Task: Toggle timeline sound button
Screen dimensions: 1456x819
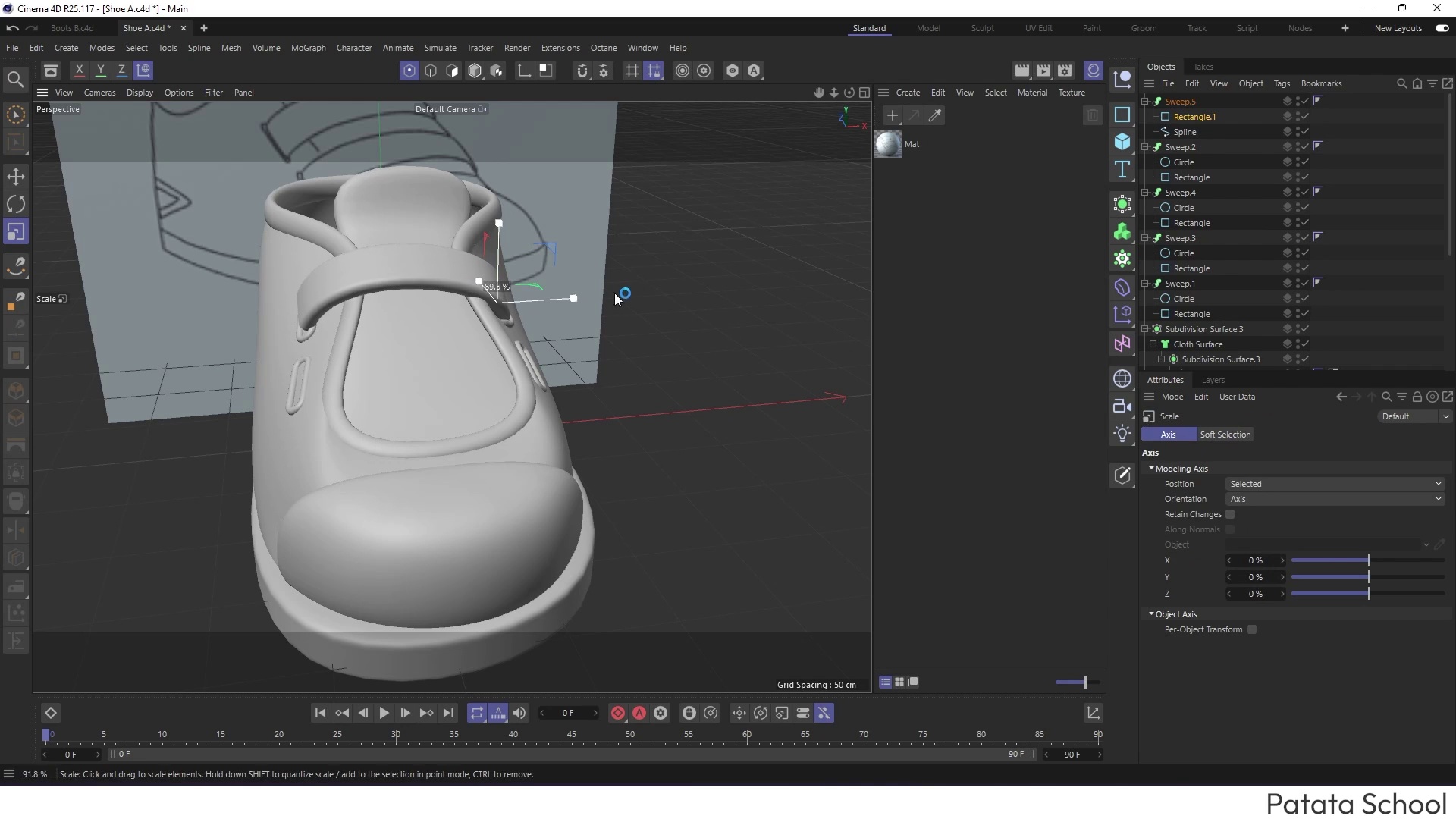Action: pyautogui.click(x=519, y=713)
